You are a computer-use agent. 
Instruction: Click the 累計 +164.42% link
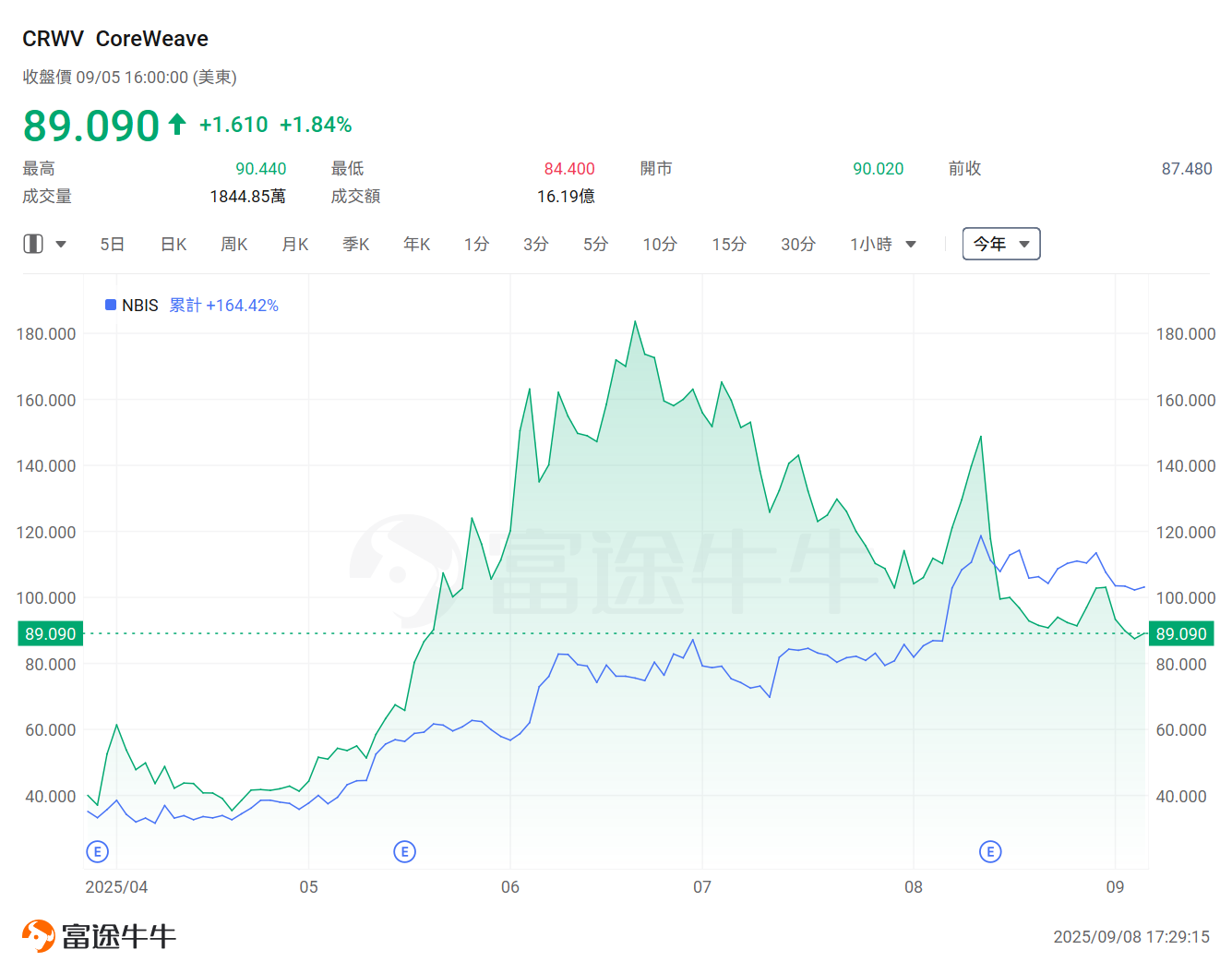223,305
